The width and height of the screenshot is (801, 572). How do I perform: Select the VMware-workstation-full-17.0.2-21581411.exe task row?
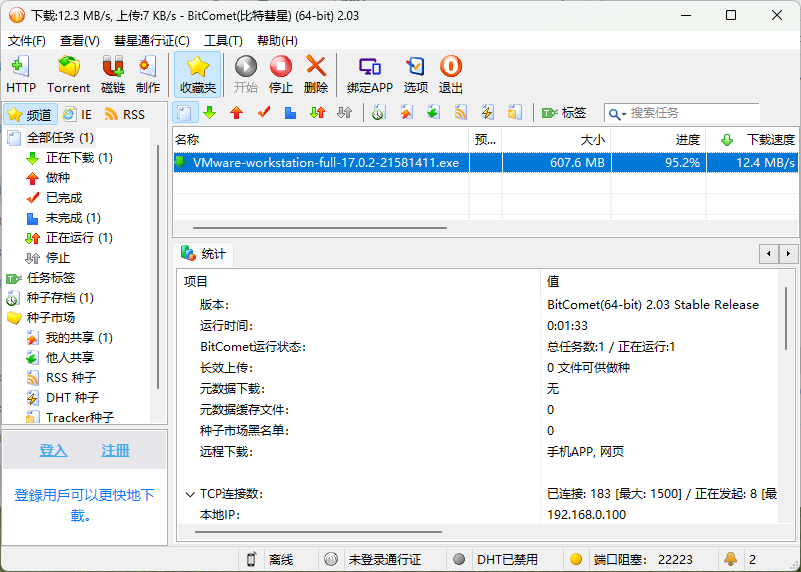pos(485,163)
